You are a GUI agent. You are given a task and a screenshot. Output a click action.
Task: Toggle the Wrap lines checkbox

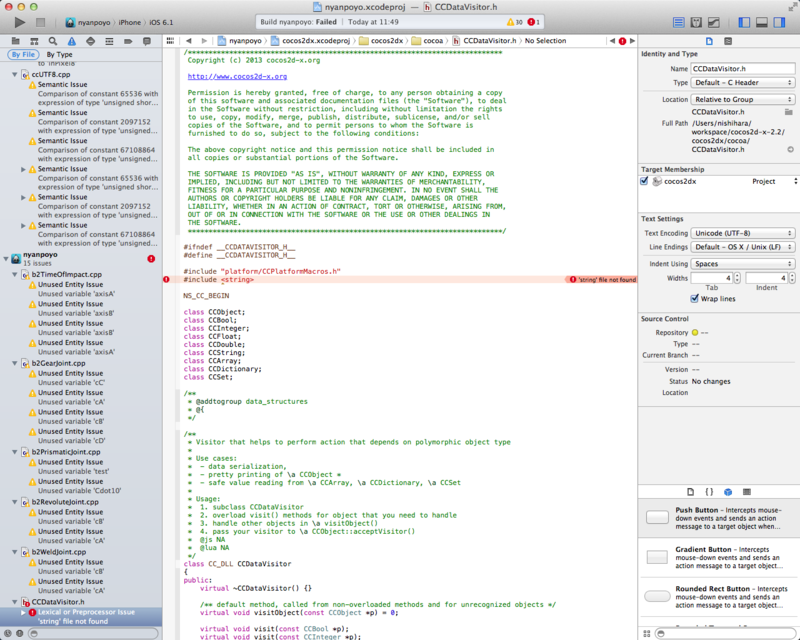695,298
